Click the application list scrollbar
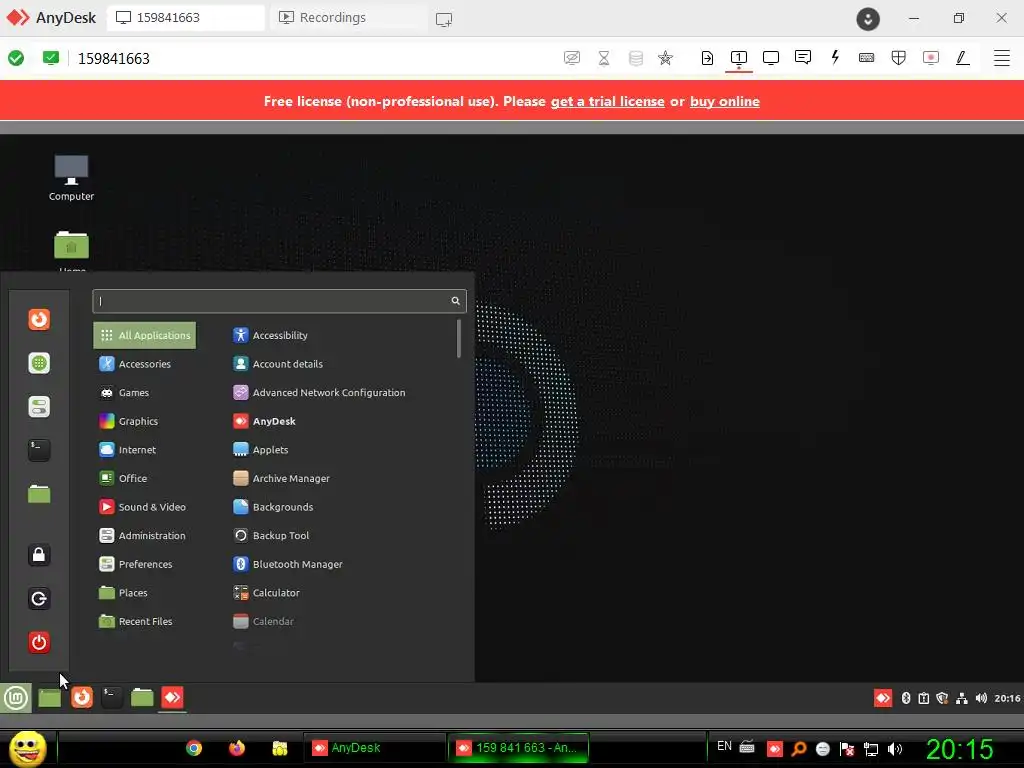The image size is (1024, 768). pos(459,338)
